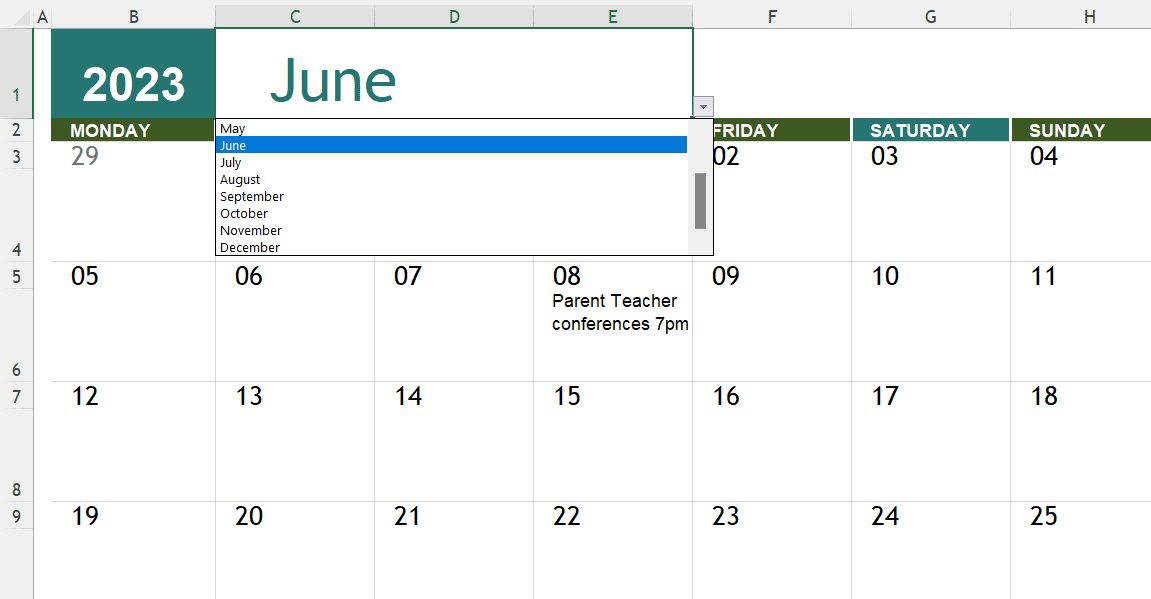Click row 9 header
The width and height of the screenshot is (1151, 599).
18,516
